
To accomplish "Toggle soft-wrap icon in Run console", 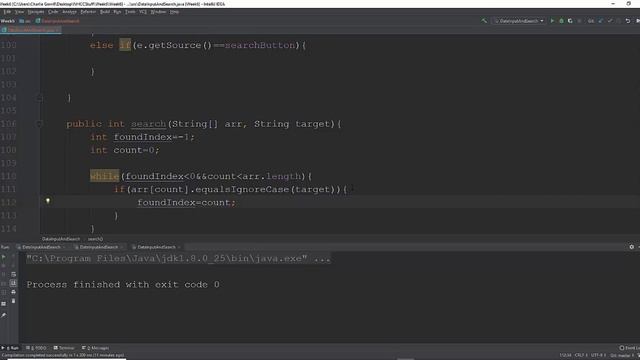I will pos(13,274).
